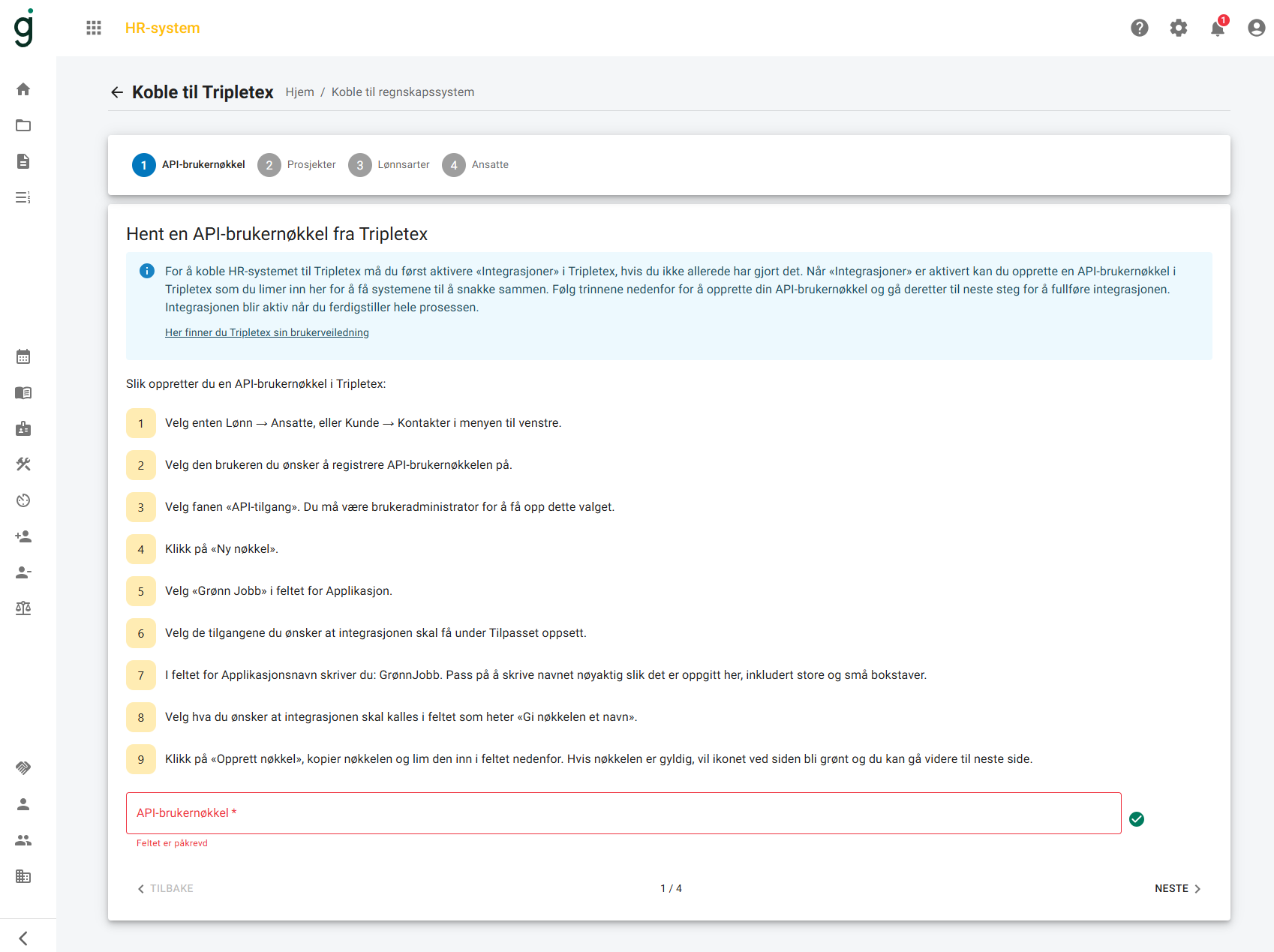Select step 3 Lønnsarter
This screenshot has width=1274, height=952.
click(389, 165)
